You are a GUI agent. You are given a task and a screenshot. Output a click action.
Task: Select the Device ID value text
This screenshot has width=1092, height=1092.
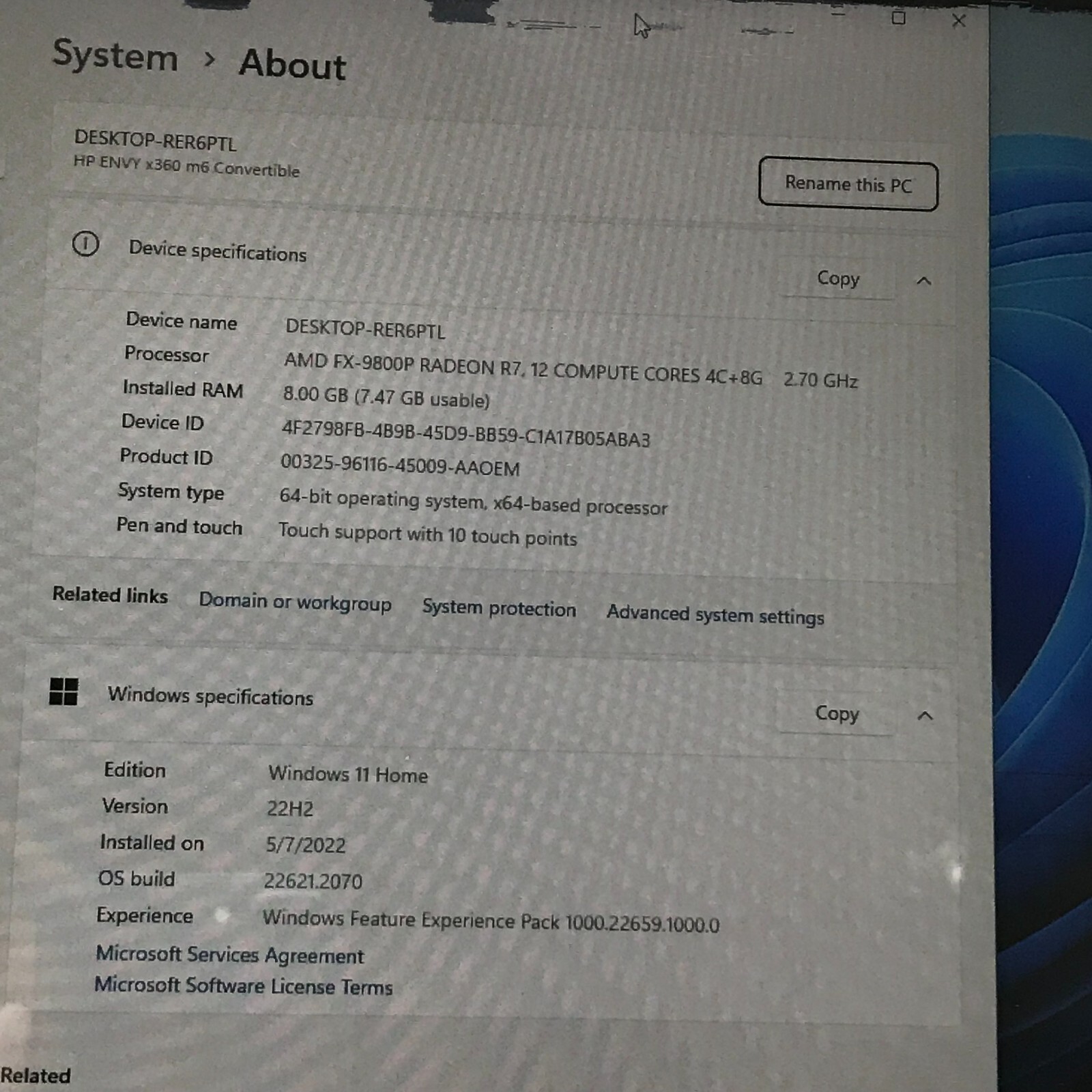click(465, 433)
